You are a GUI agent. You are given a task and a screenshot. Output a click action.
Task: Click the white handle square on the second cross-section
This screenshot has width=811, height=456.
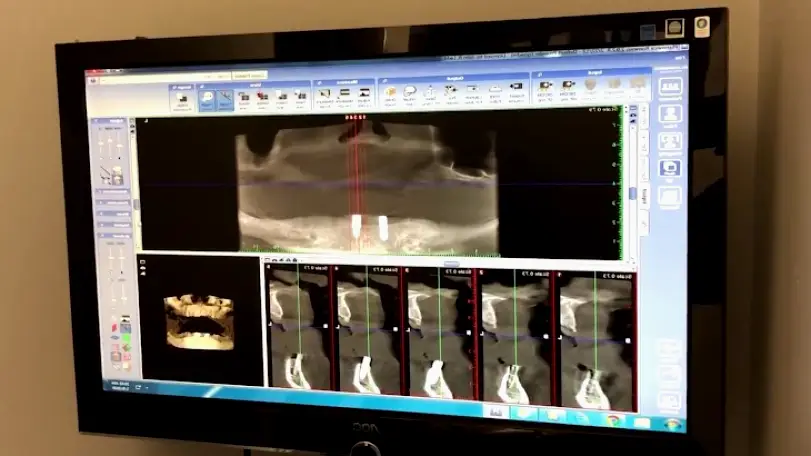pos(396,329)
